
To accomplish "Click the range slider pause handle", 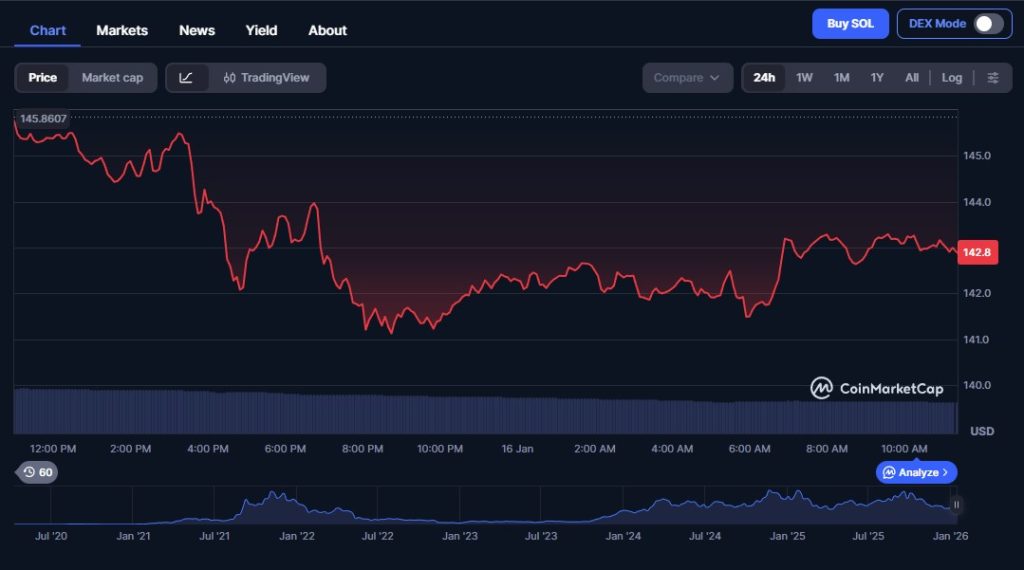I will 956,505.
